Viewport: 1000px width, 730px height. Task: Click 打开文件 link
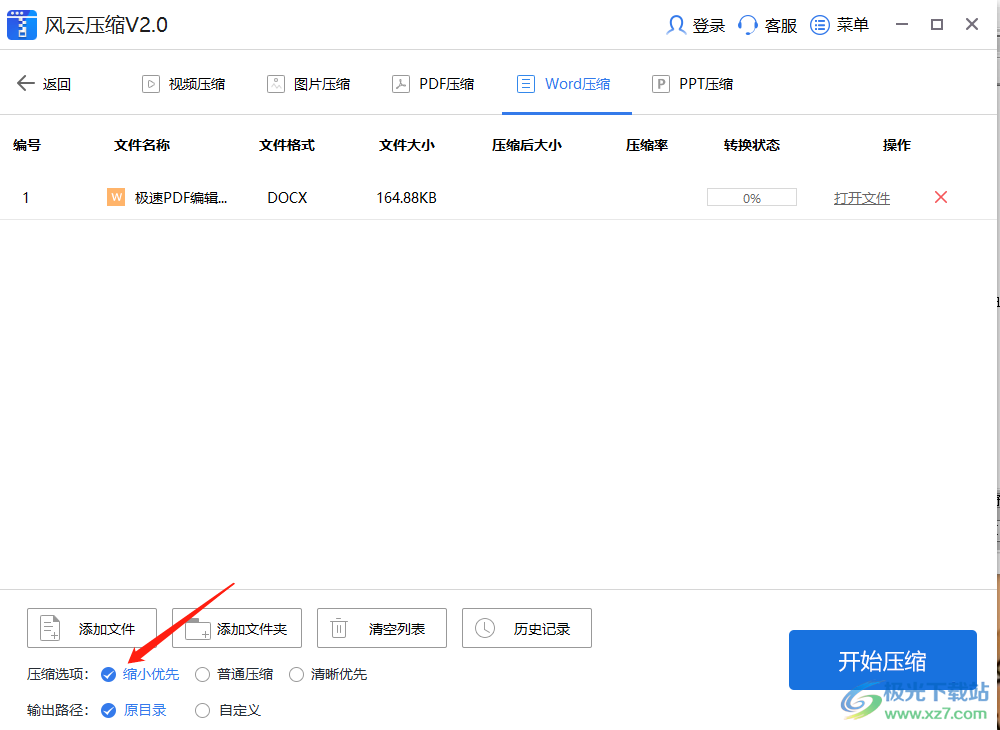point(862,198)
